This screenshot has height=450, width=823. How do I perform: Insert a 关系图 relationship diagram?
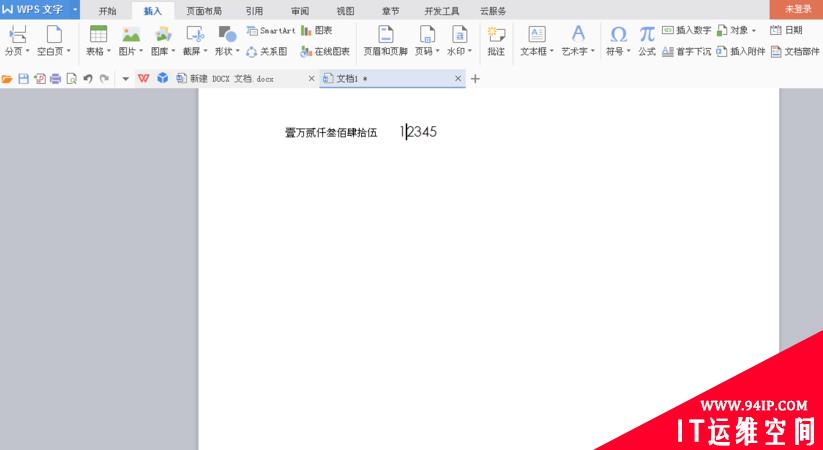267,51
